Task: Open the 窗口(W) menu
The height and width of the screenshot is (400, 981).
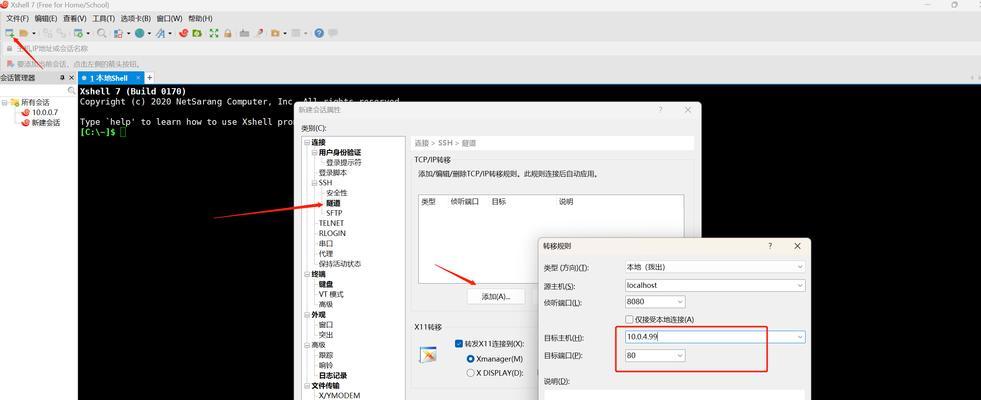Action: pyautogui.click(x=170, y=19)
